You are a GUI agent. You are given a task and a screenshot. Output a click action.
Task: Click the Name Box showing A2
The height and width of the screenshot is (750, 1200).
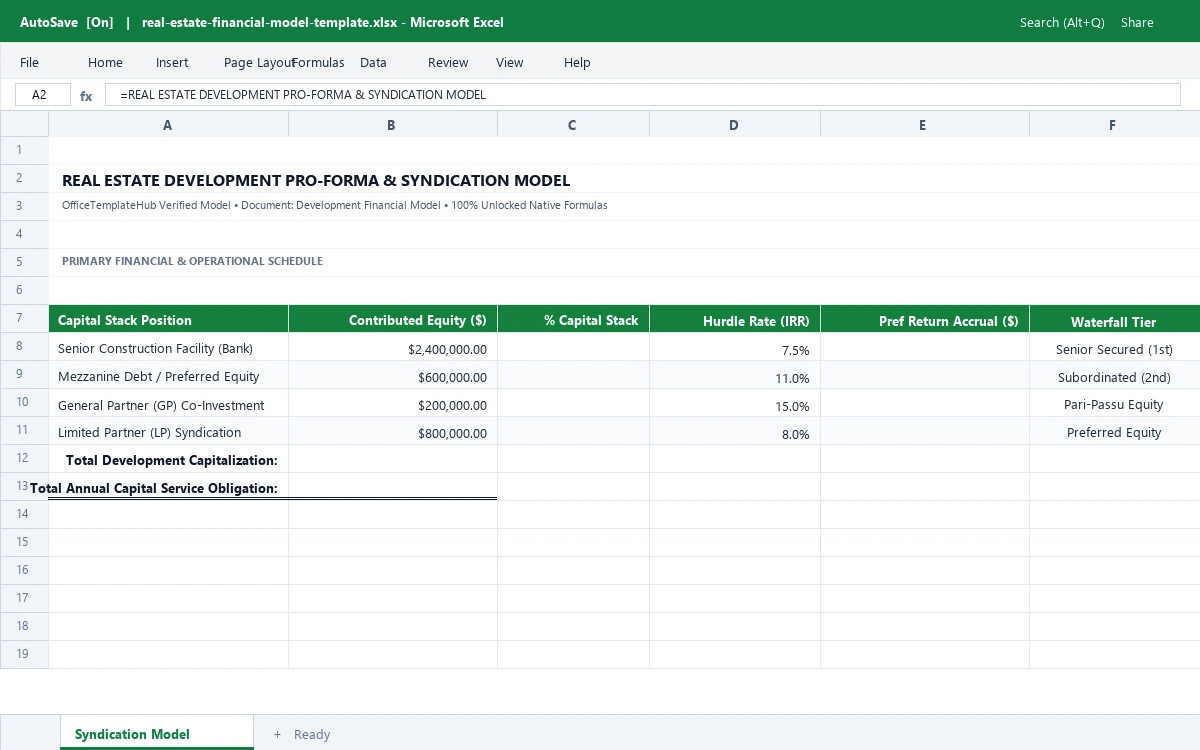coord(43,95)
